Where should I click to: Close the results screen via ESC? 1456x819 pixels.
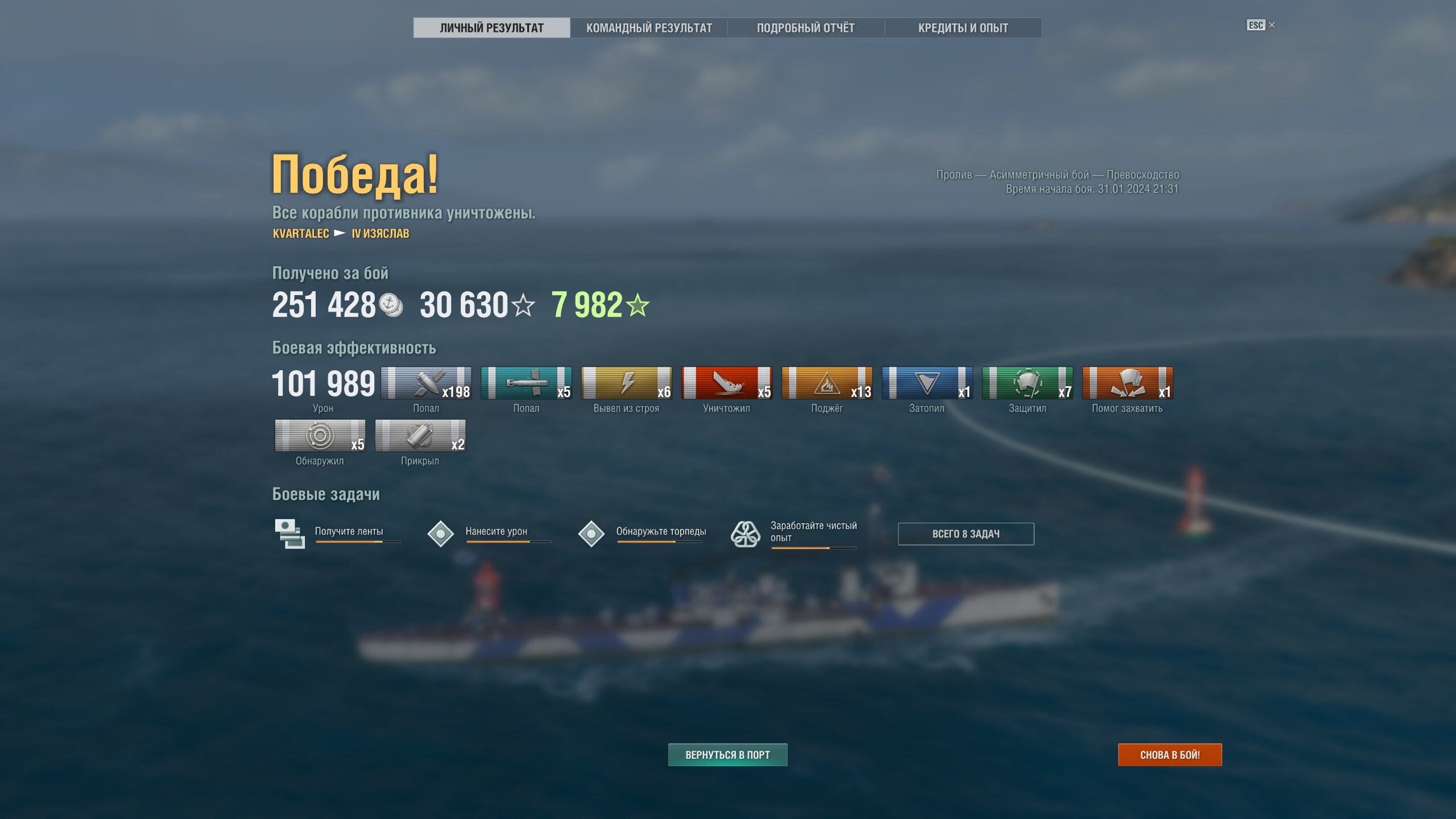(1260, 25)
